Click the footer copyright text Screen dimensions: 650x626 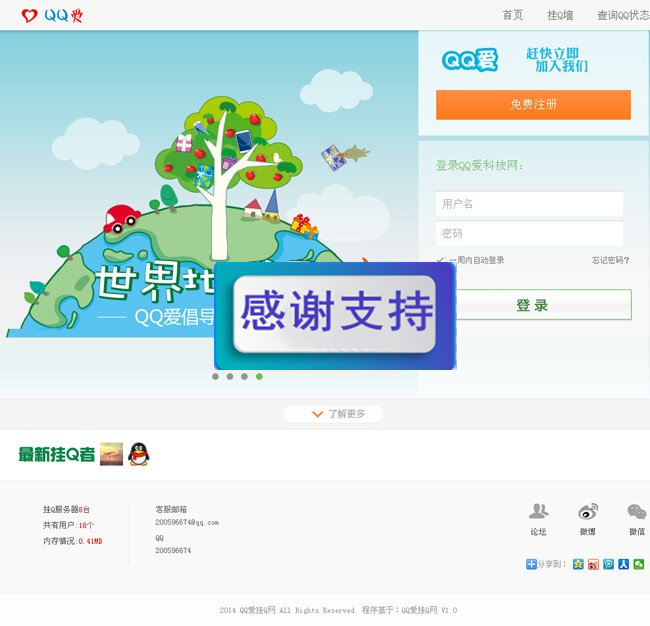click(x=338, y=610)
